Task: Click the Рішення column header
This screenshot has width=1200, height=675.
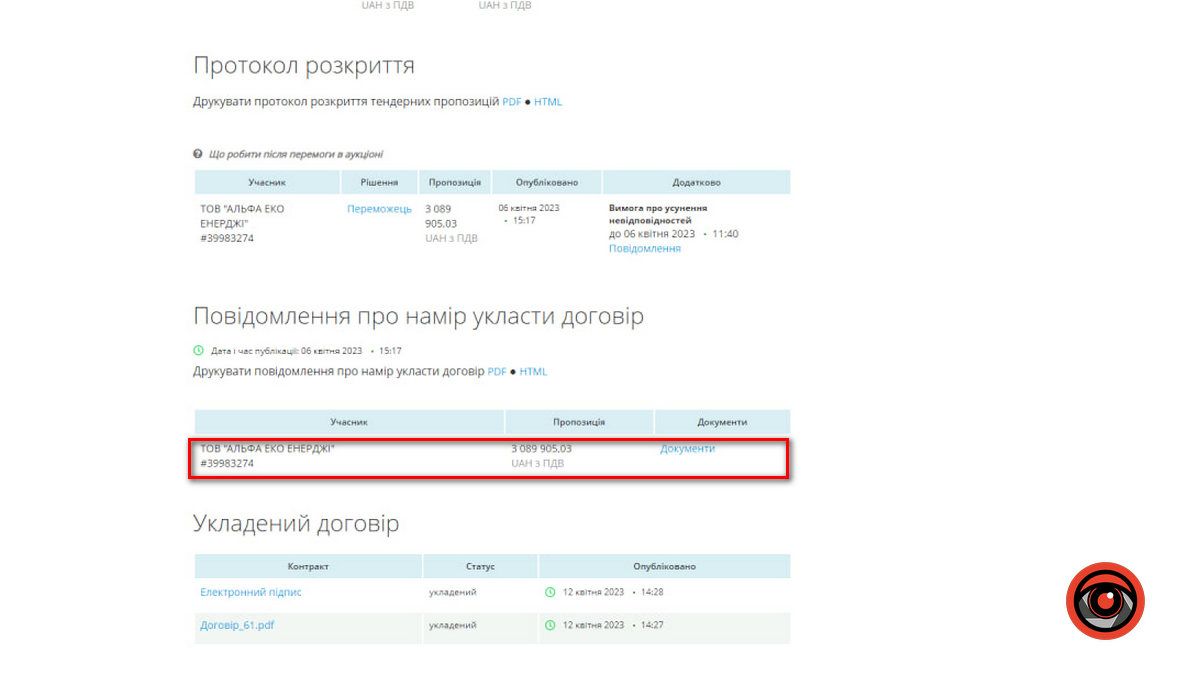Action: coord(379,182)
